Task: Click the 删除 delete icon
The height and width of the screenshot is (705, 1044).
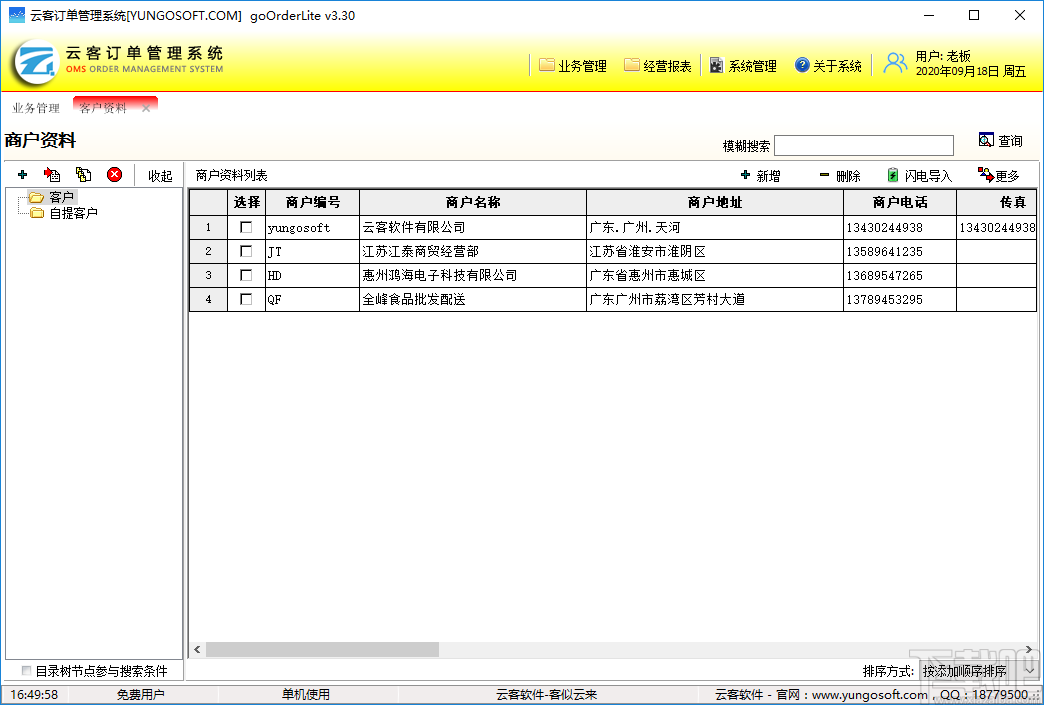Action: point(838,175)
